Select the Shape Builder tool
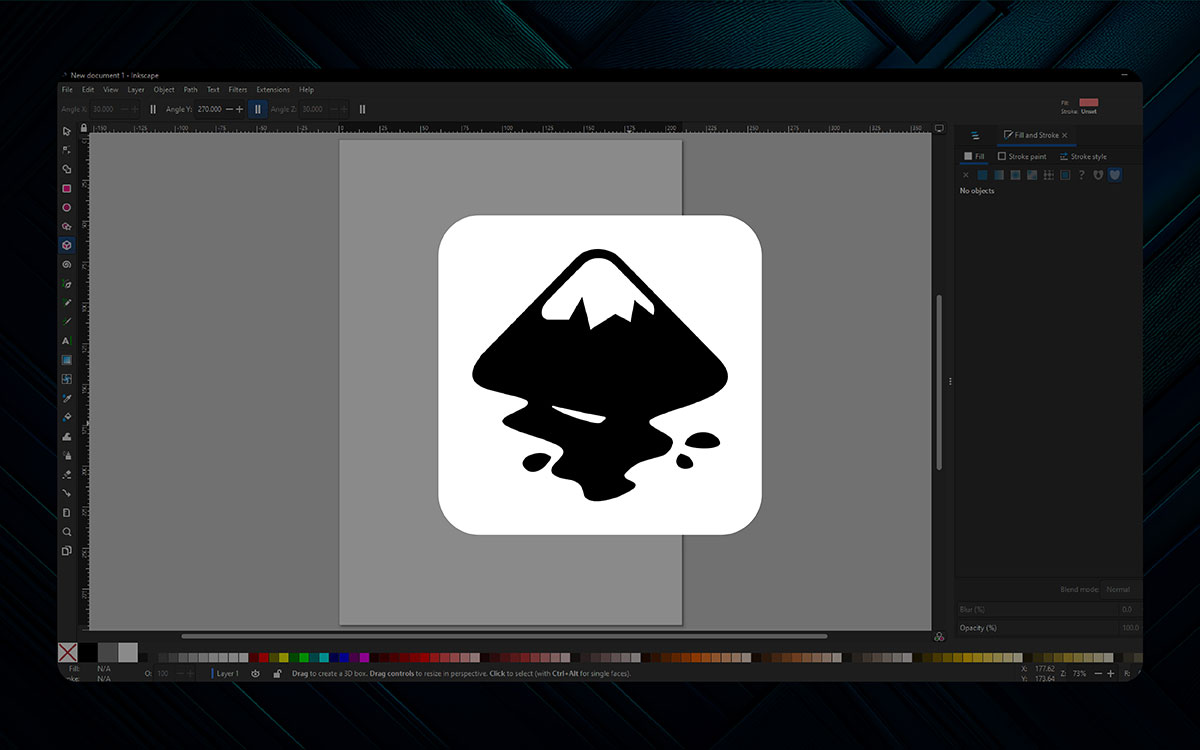The height and width of the screenshot is (750, 1200). click(x=67, y=169)
